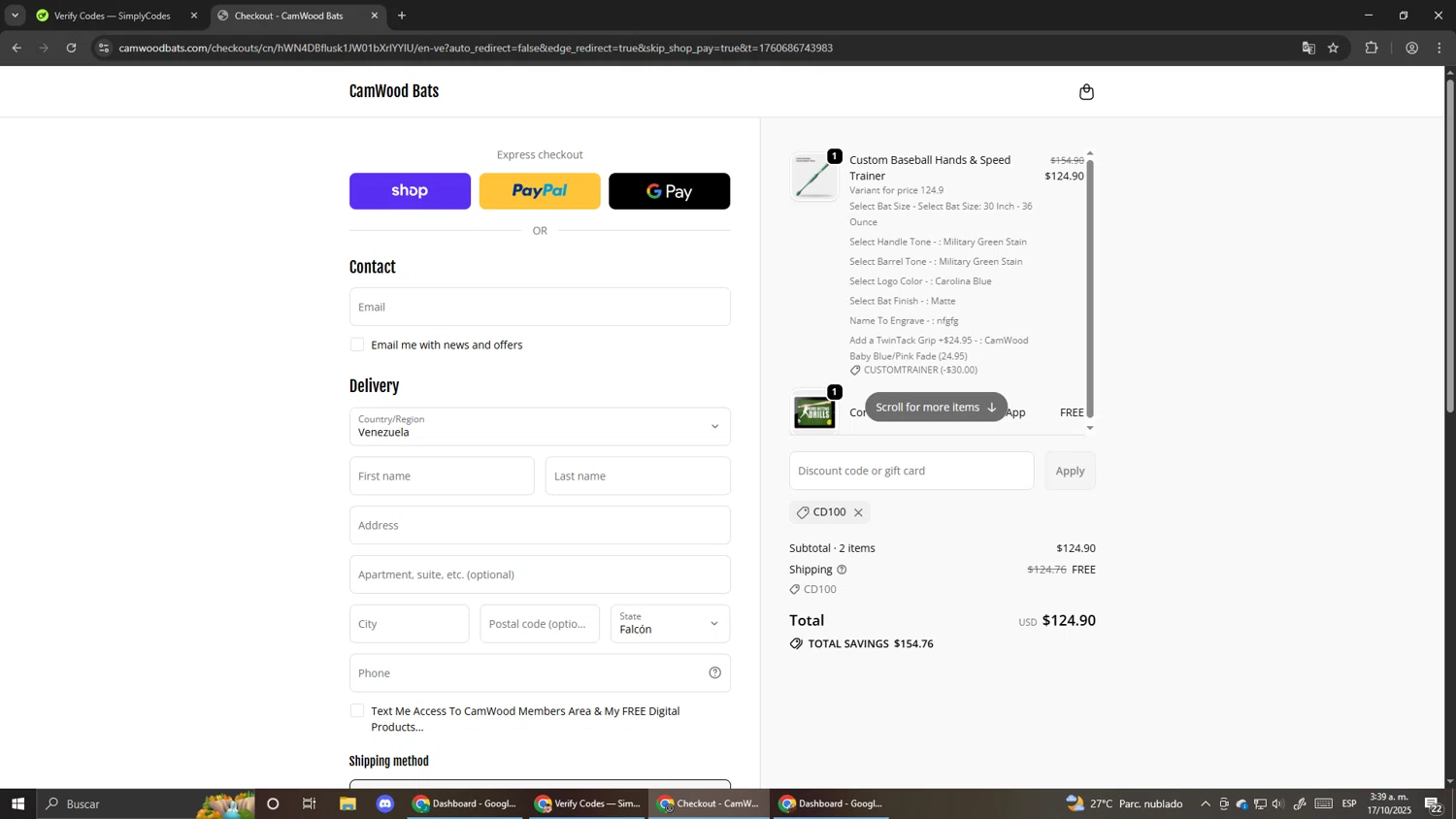Pay with Google Pay button

click(670, 191)
